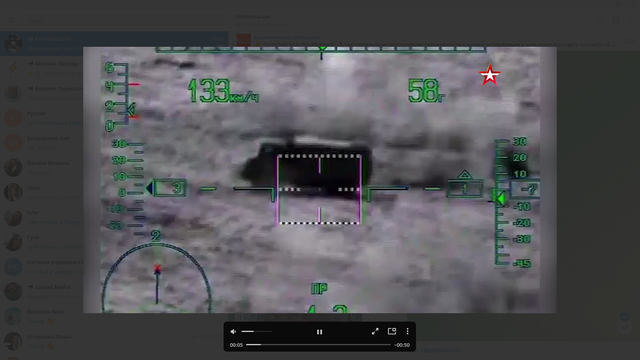The width and height of the screenshot is (640, 360).
Task: Toggle the side panel icon in channel header
Action: (x=616, y=20)
